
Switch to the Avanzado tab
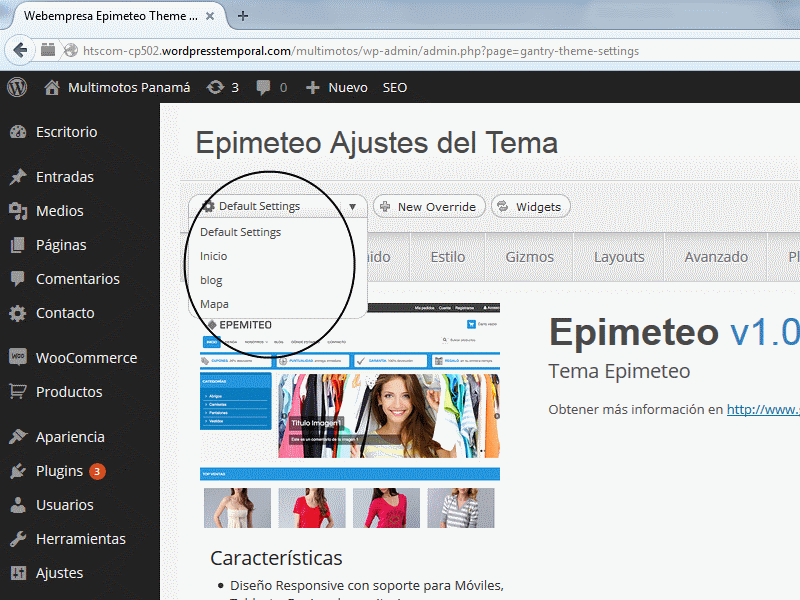pos(716,257)
